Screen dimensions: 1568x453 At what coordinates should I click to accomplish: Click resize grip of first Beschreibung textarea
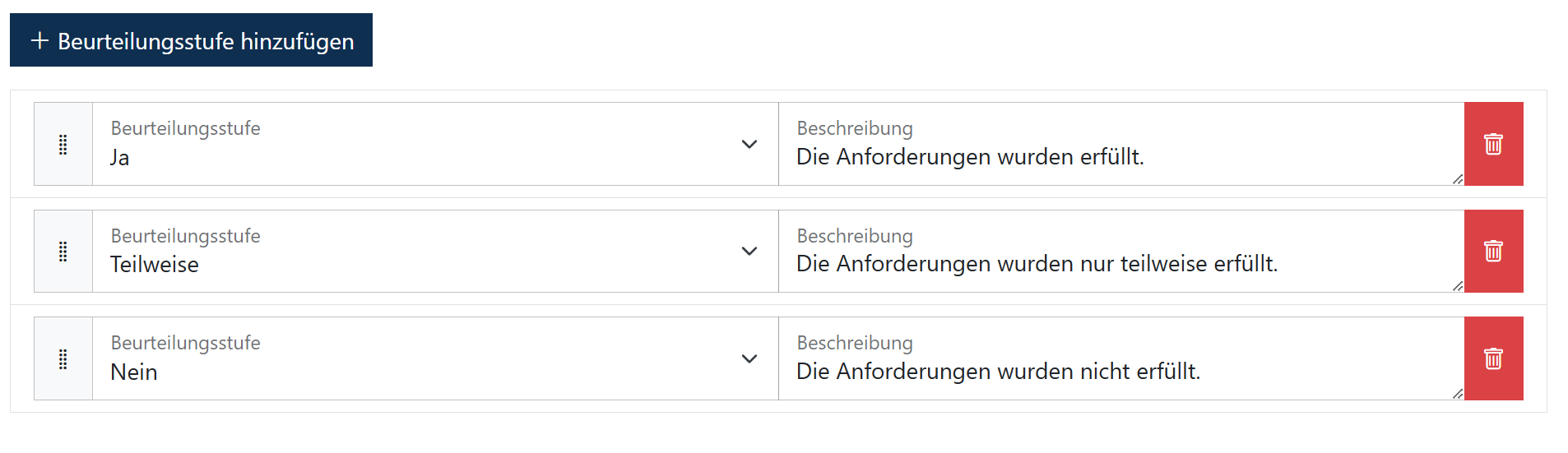[x=1458, y=179]
